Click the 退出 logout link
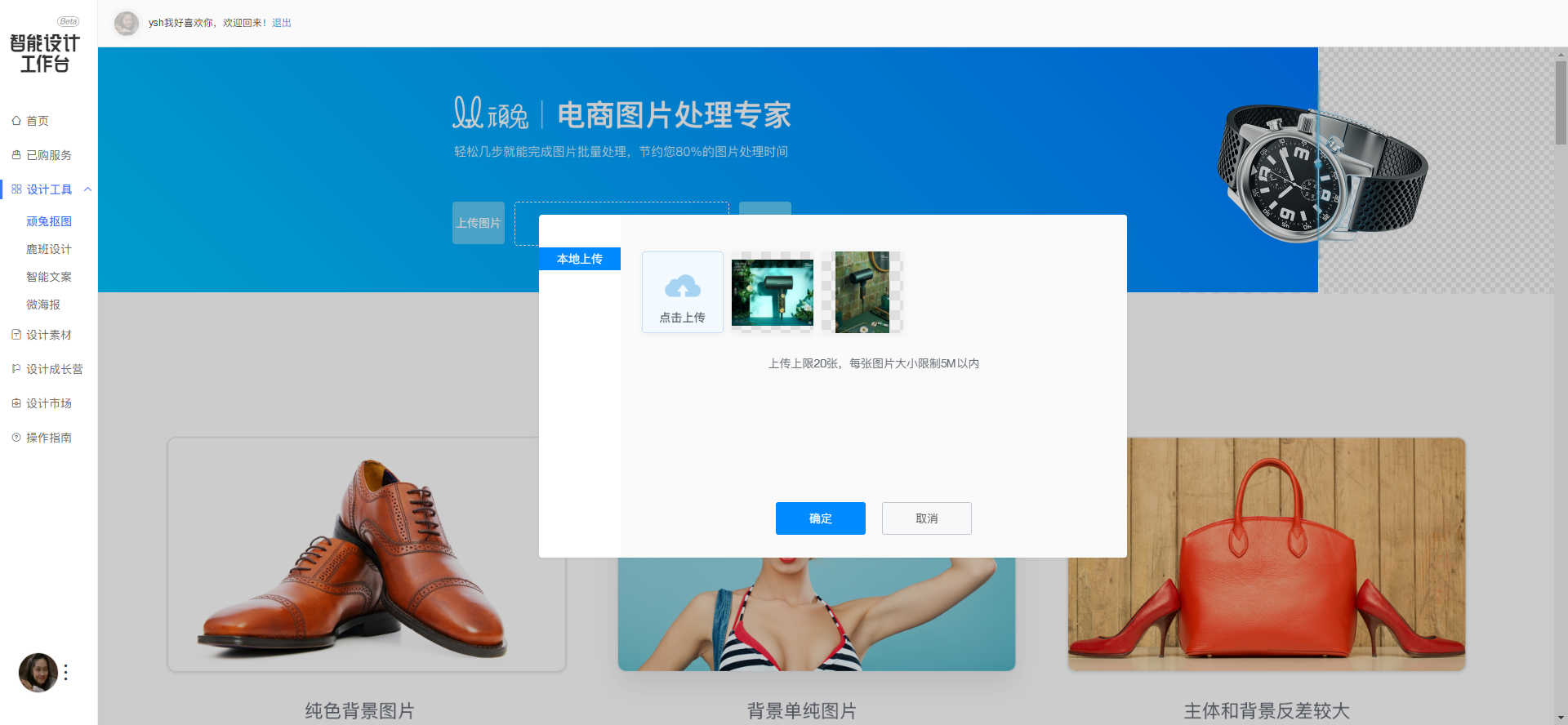Screen dimensions: 1568x725 (282, 23)
